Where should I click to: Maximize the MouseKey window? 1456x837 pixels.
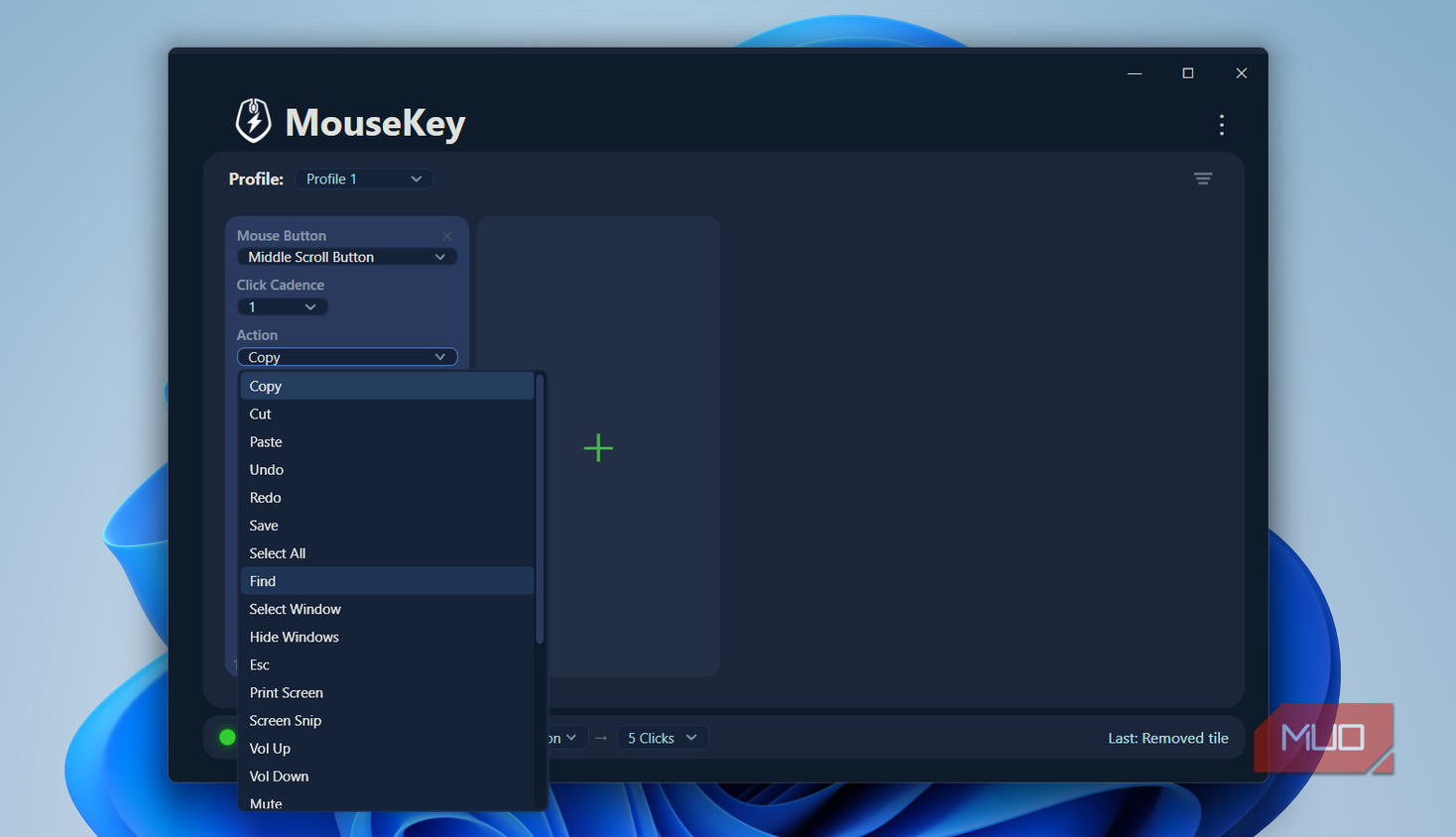click(1187, 73)
